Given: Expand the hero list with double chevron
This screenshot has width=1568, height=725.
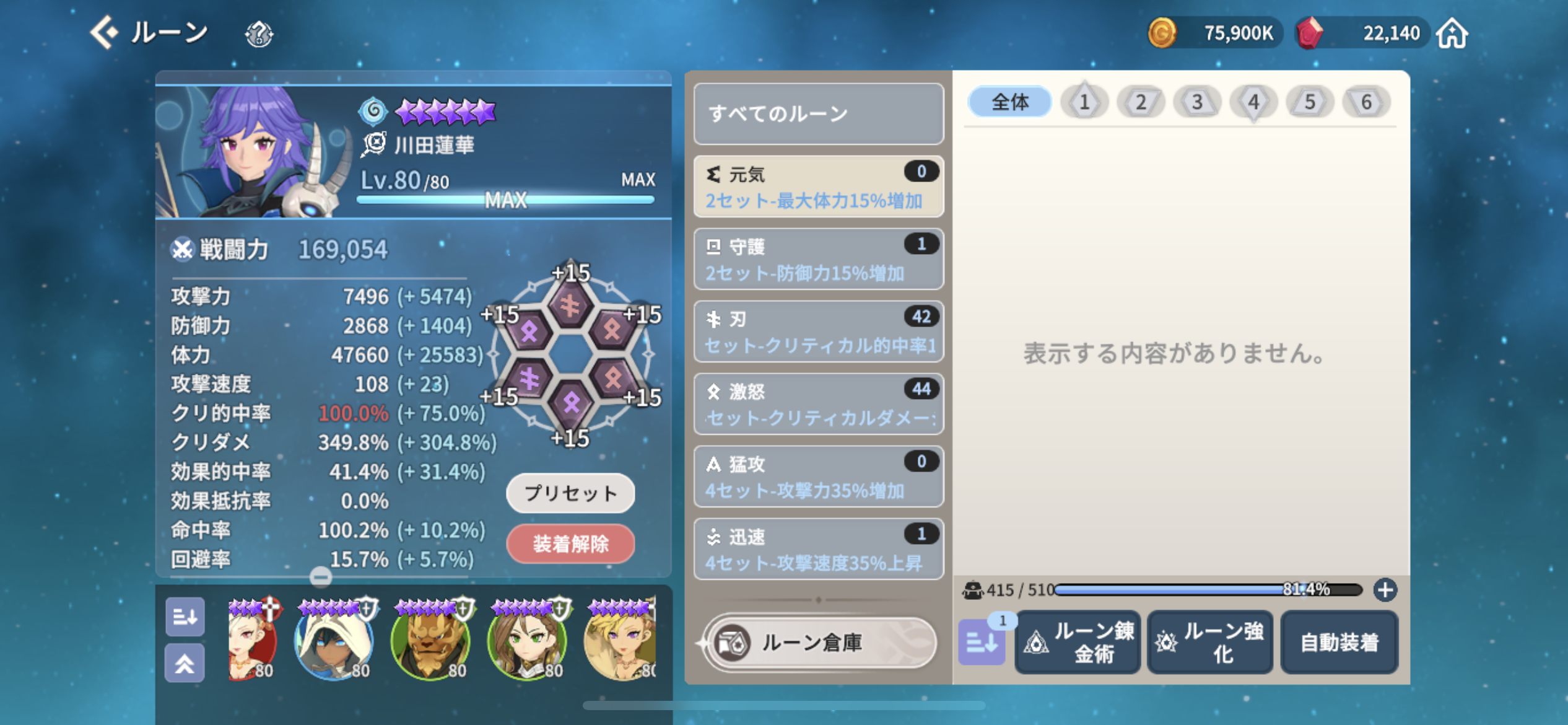Looking at the screenshot, I should [185, 663].
